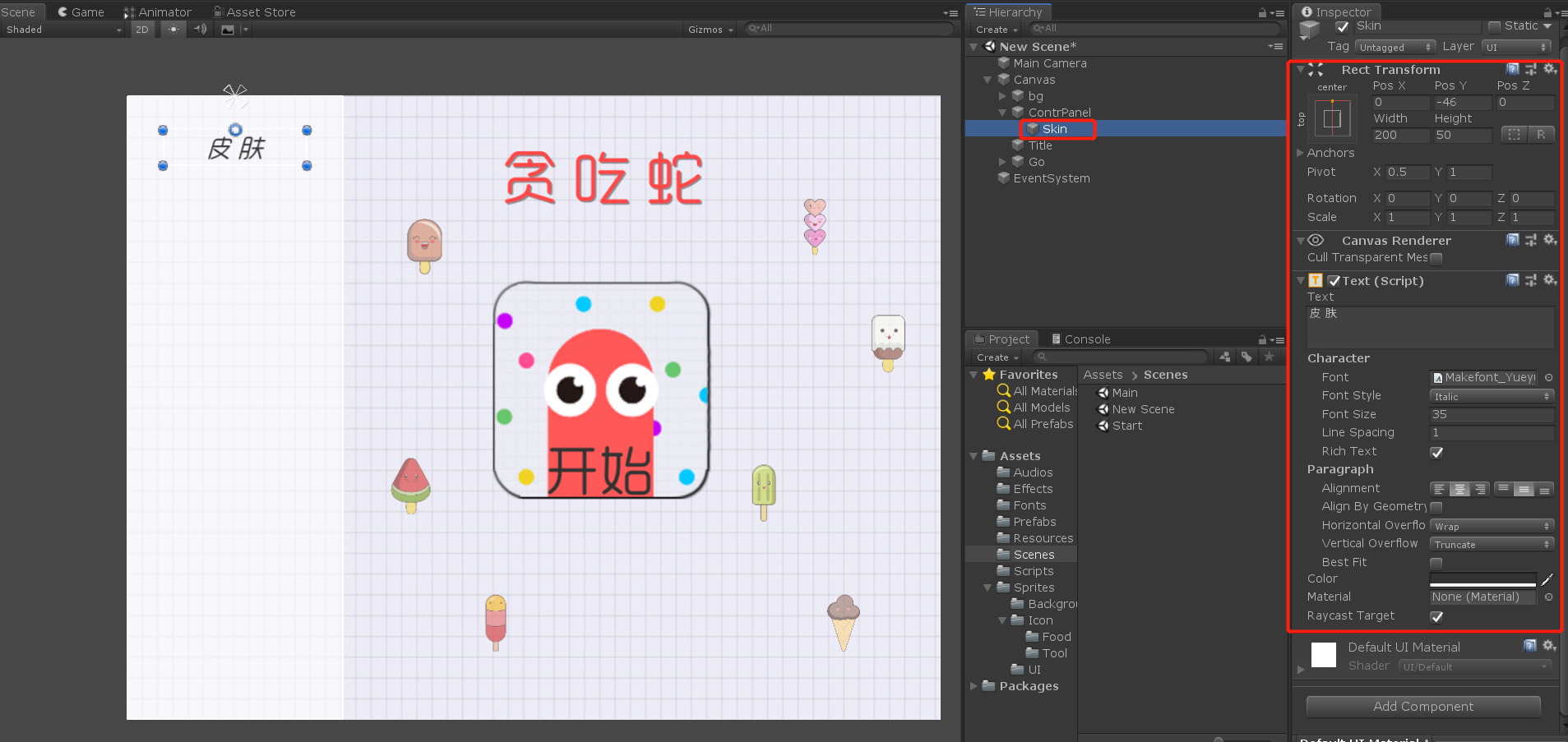Enable the Static checkbox
1568x742 pixels.
[x=1495, y=26]
